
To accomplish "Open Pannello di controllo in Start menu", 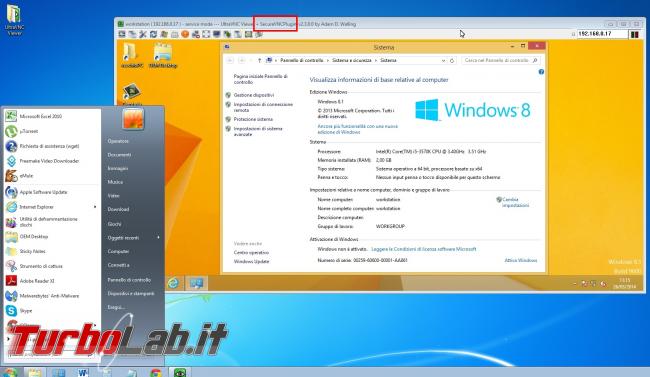I will point(129,280).
